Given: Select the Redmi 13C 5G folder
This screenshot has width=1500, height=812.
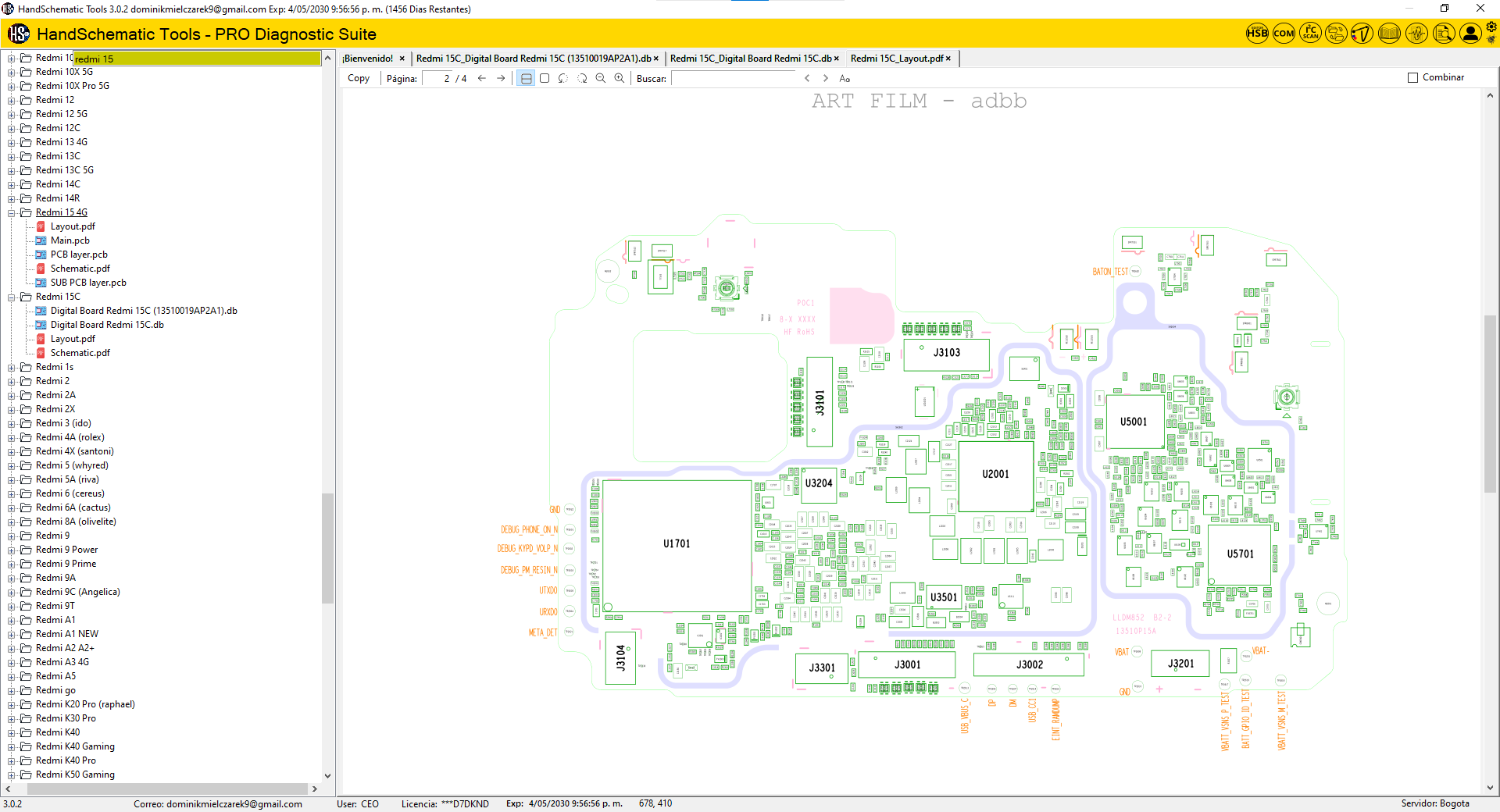Looking at the screenshot, I should click(x=64, y=170).
